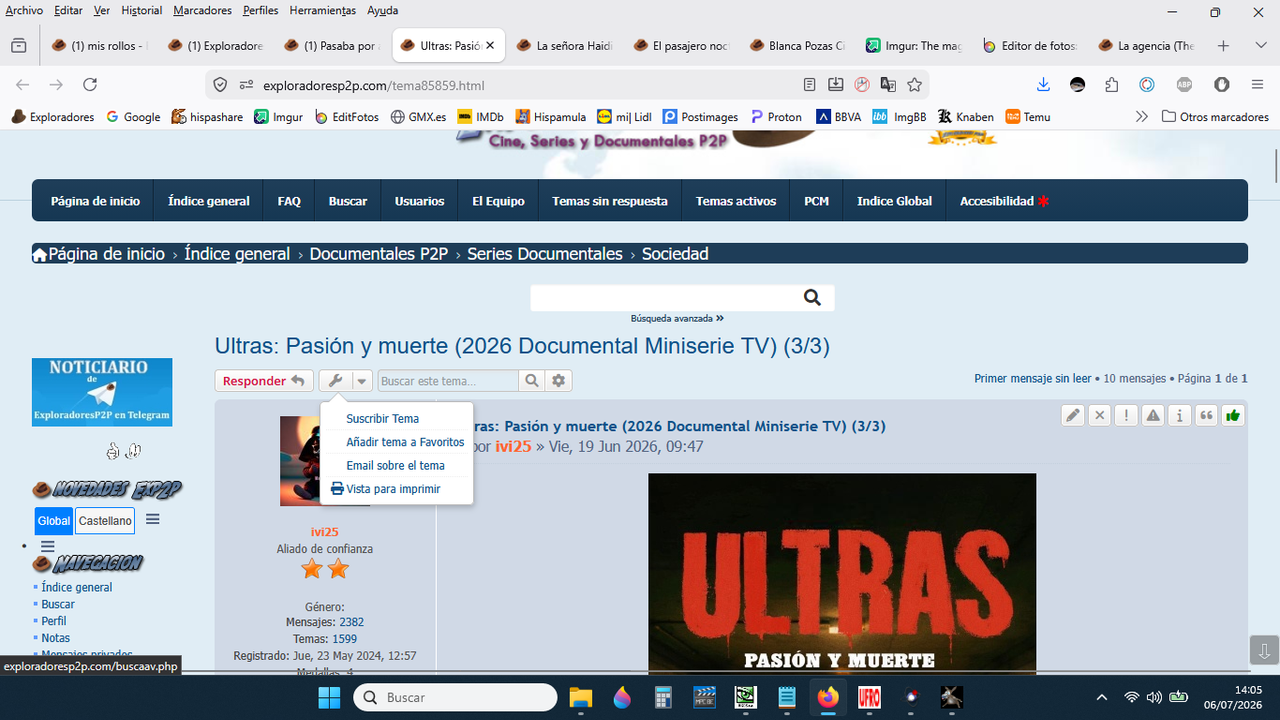The width and height of the screenshot is (1280, 720).
Task: Open new tab with plus button
Action: (1223, 46)
